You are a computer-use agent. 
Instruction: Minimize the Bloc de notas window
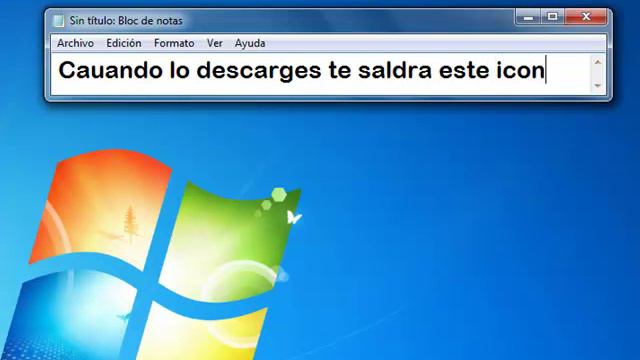coord(528,17)
